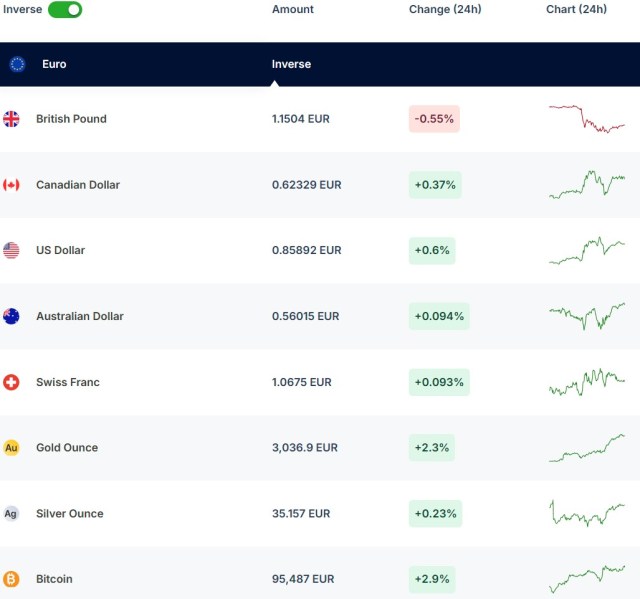Click the Change (24h) column header
640x599 pixels.
point(445,9)
